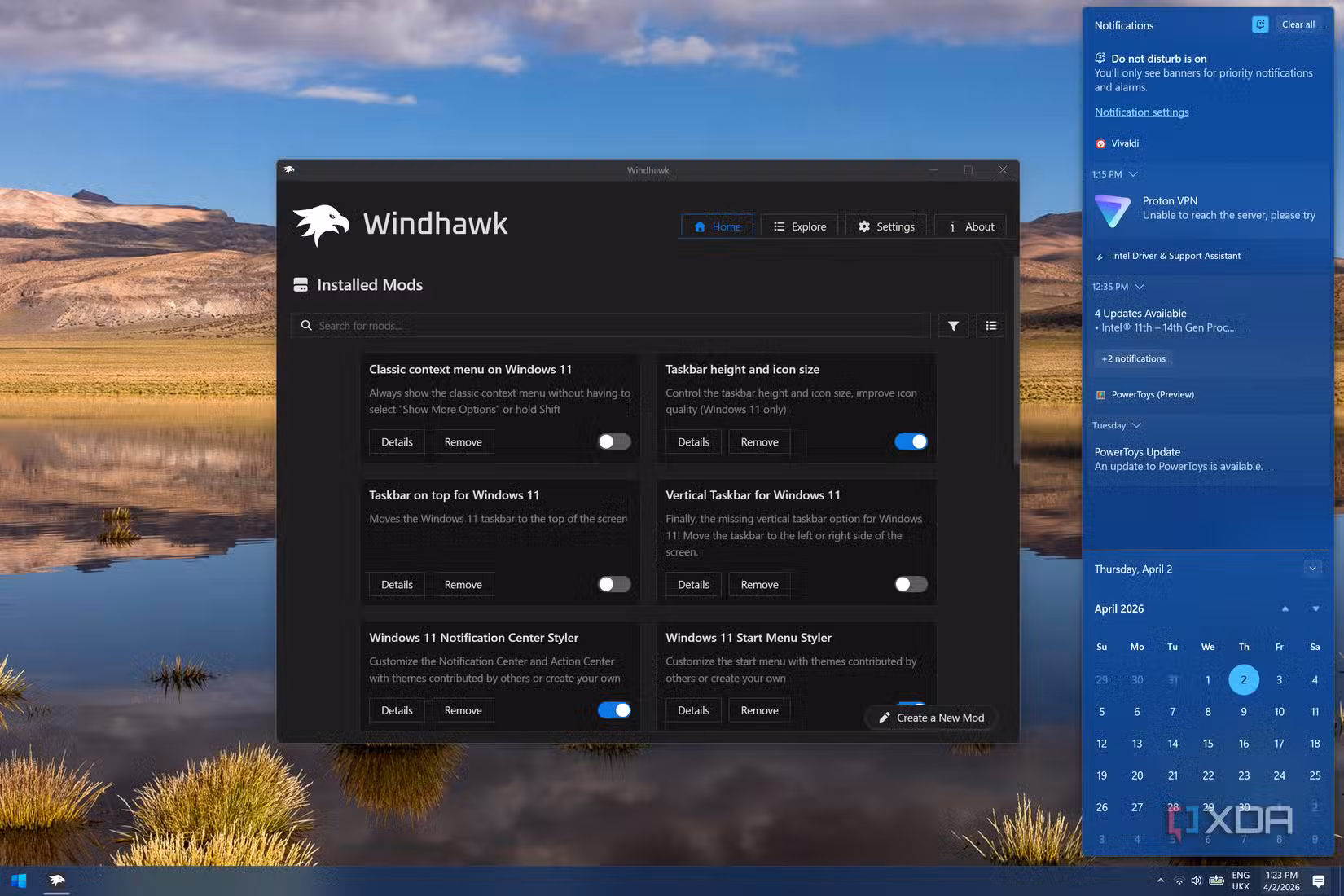Open Details for Classic context menu mod
This screenshot has width=1344, height=896.
coord(397,442)
